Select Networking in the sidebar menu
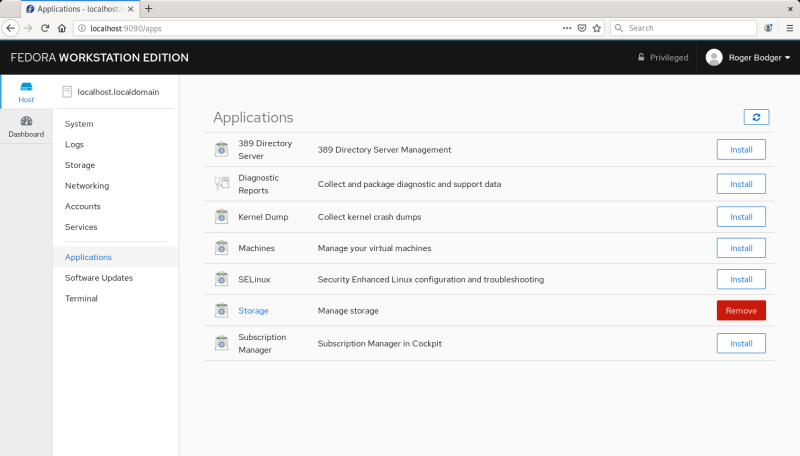 [87, 186]
